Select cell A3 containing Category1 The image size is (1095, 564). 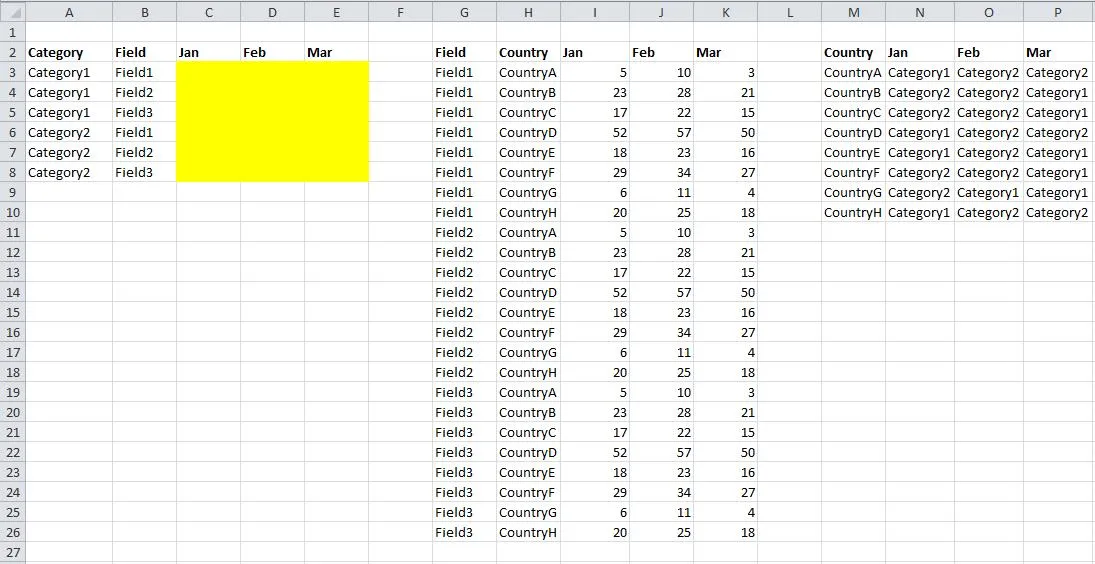click(68, 72)
